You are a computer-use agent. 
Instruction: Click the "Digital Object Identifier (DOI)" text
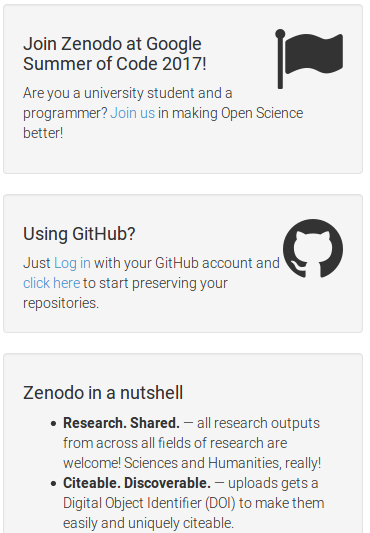[x=149, y=503]
